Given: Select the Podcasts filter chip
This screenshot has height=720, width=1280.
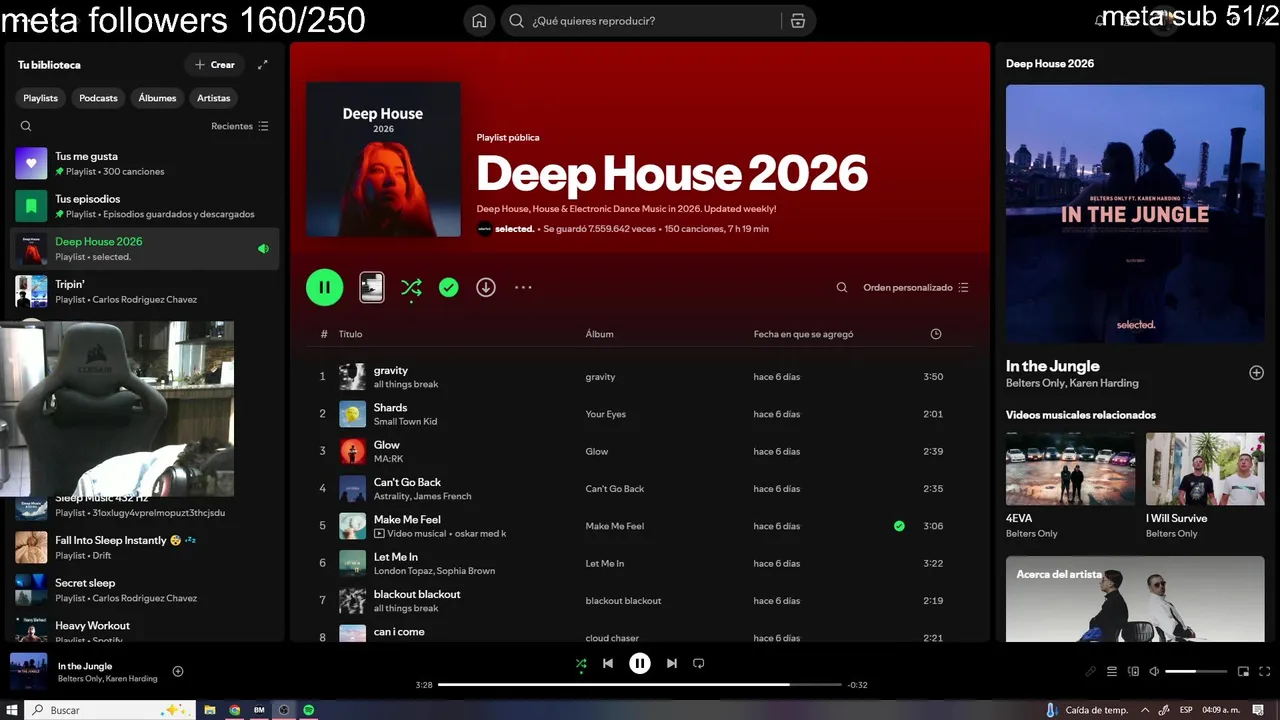Looking at the screenshot, I should click(x=98, y=98).
